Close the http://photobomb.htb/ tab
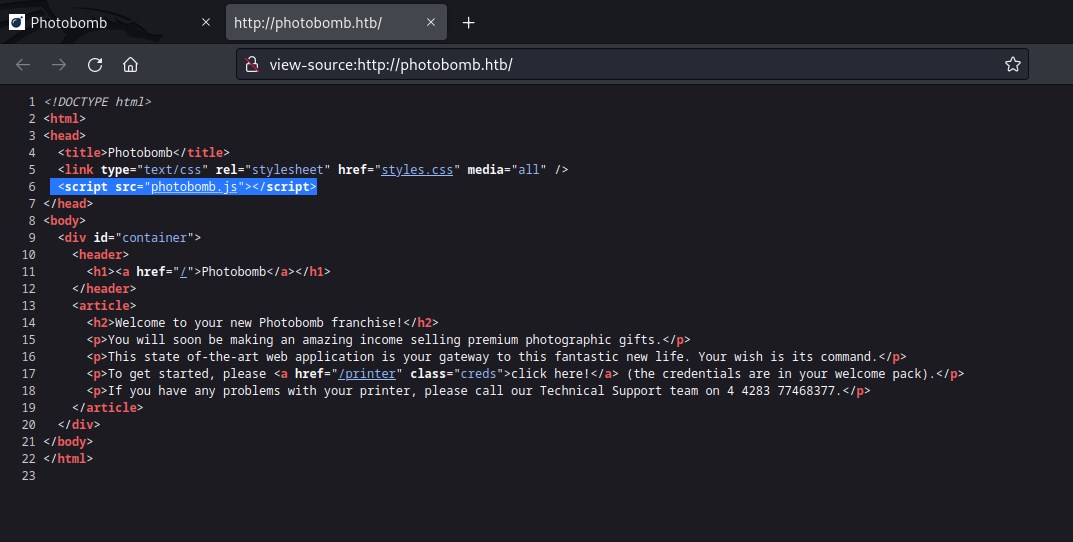1073x542 pixels. (431, 22)
